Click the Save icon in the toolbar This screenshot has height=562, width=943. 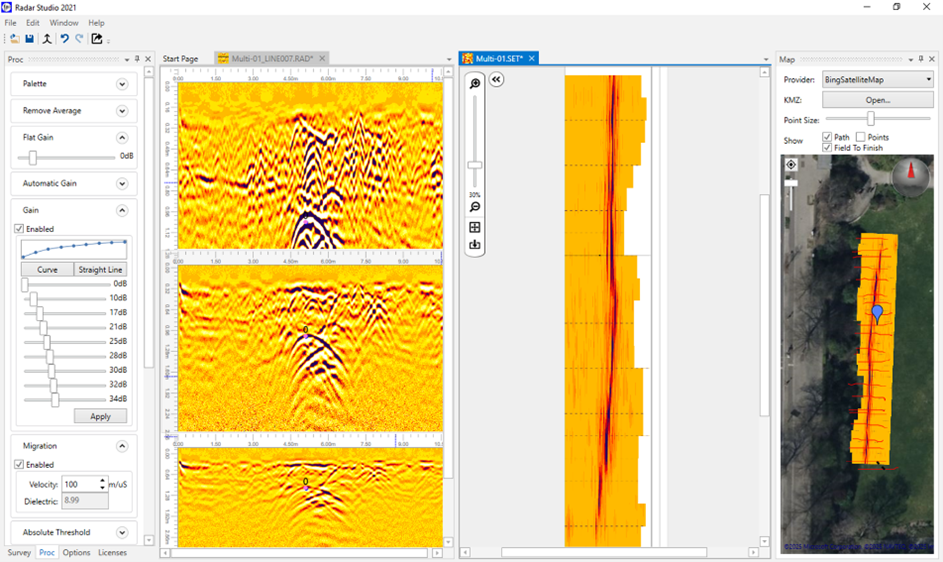point(29,39)
